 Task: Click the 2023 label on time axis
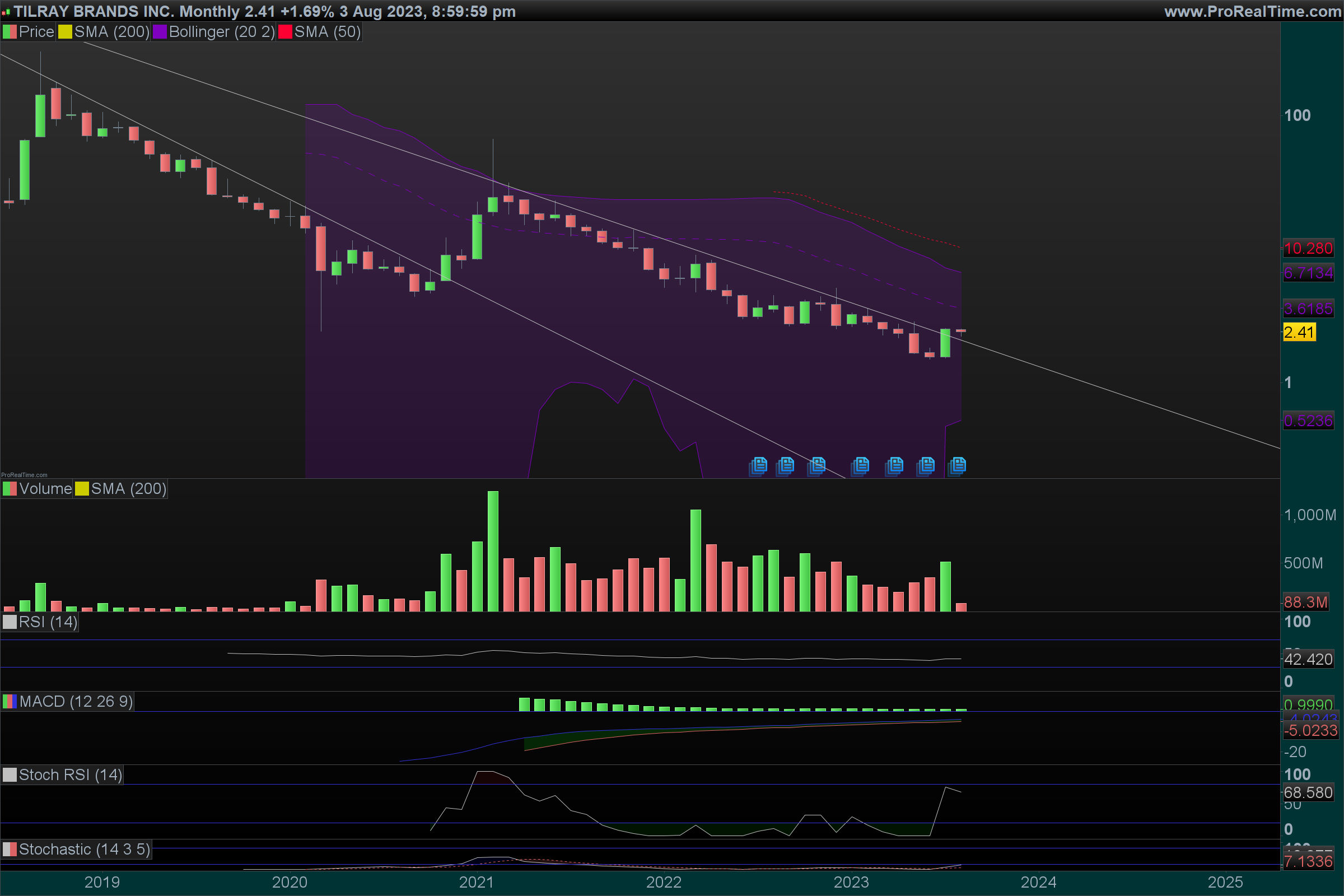pos(851,883)
